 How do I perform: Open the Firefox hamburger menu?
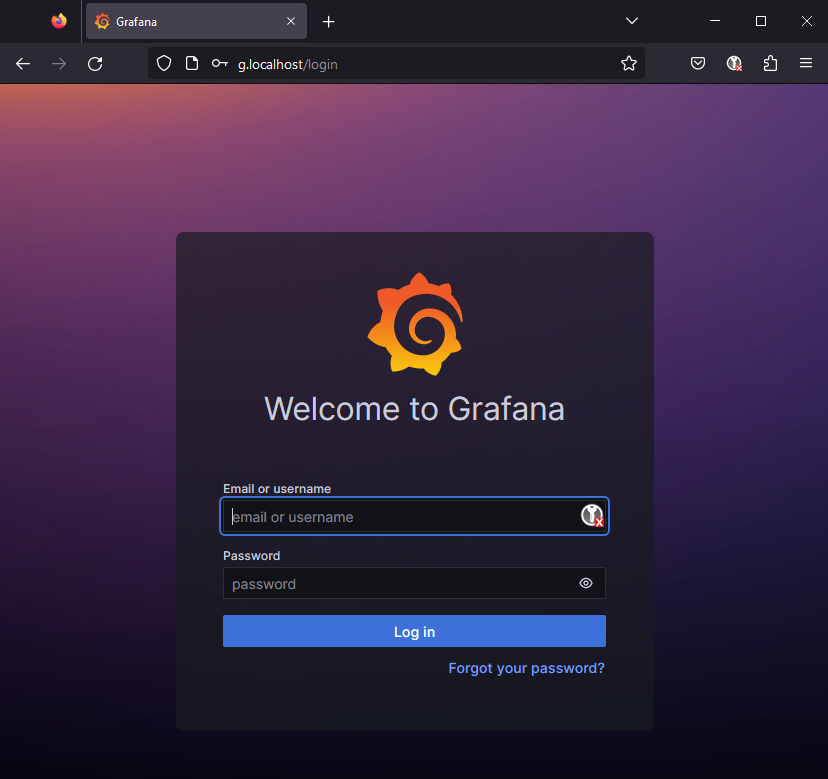[x=806, y=64]
